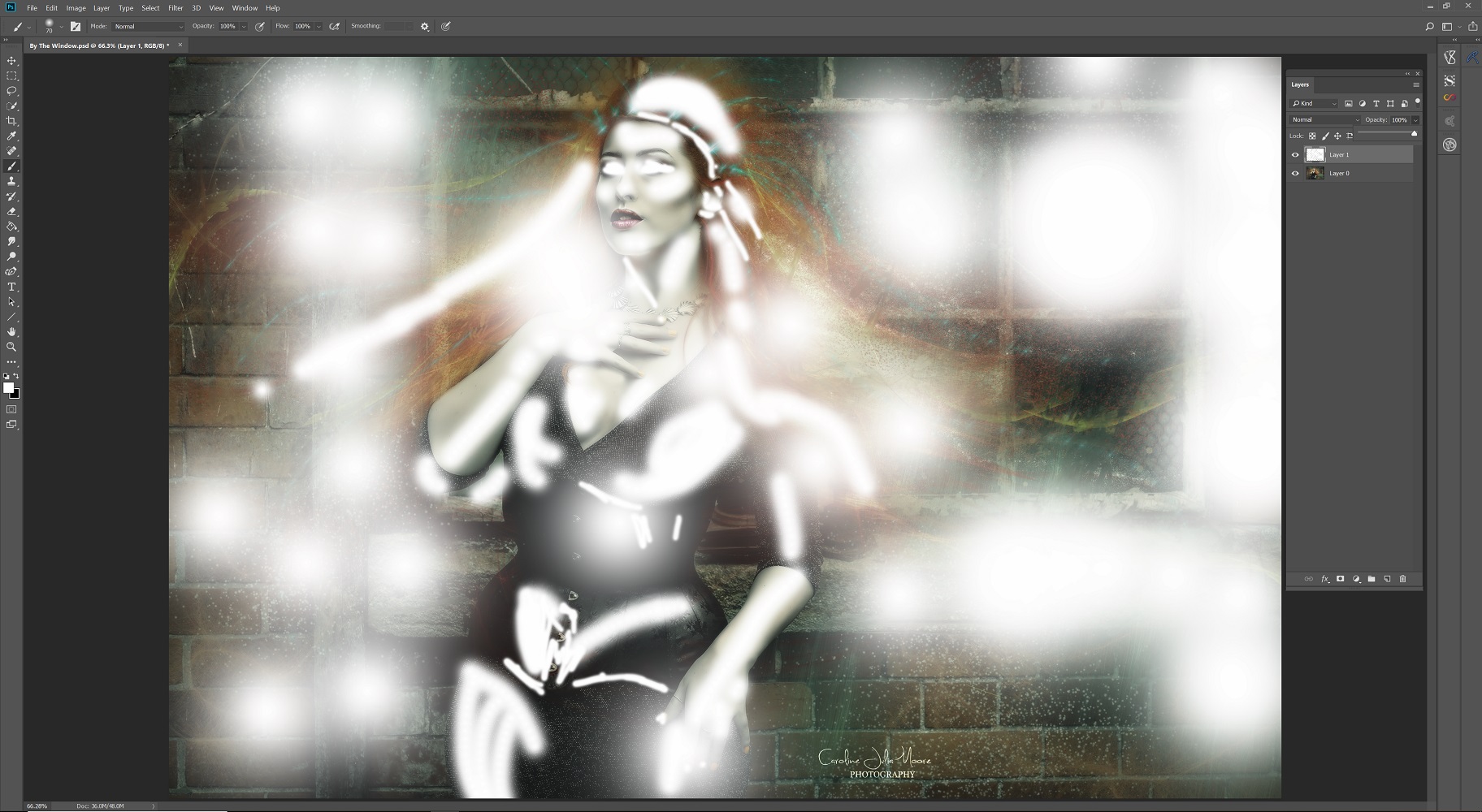1482x812 pixels.
Task: Pick the Eyedropper tool
Action: [11, 136]
